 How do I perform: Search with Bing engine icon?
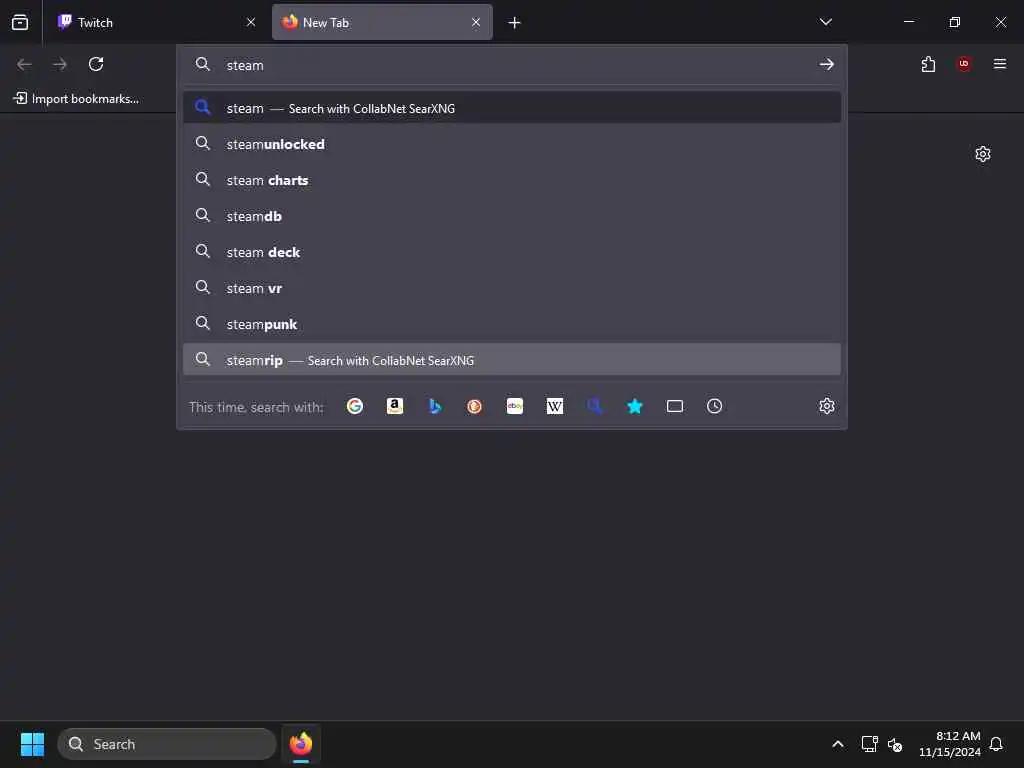pyautogui.click(x=435, y=406)
